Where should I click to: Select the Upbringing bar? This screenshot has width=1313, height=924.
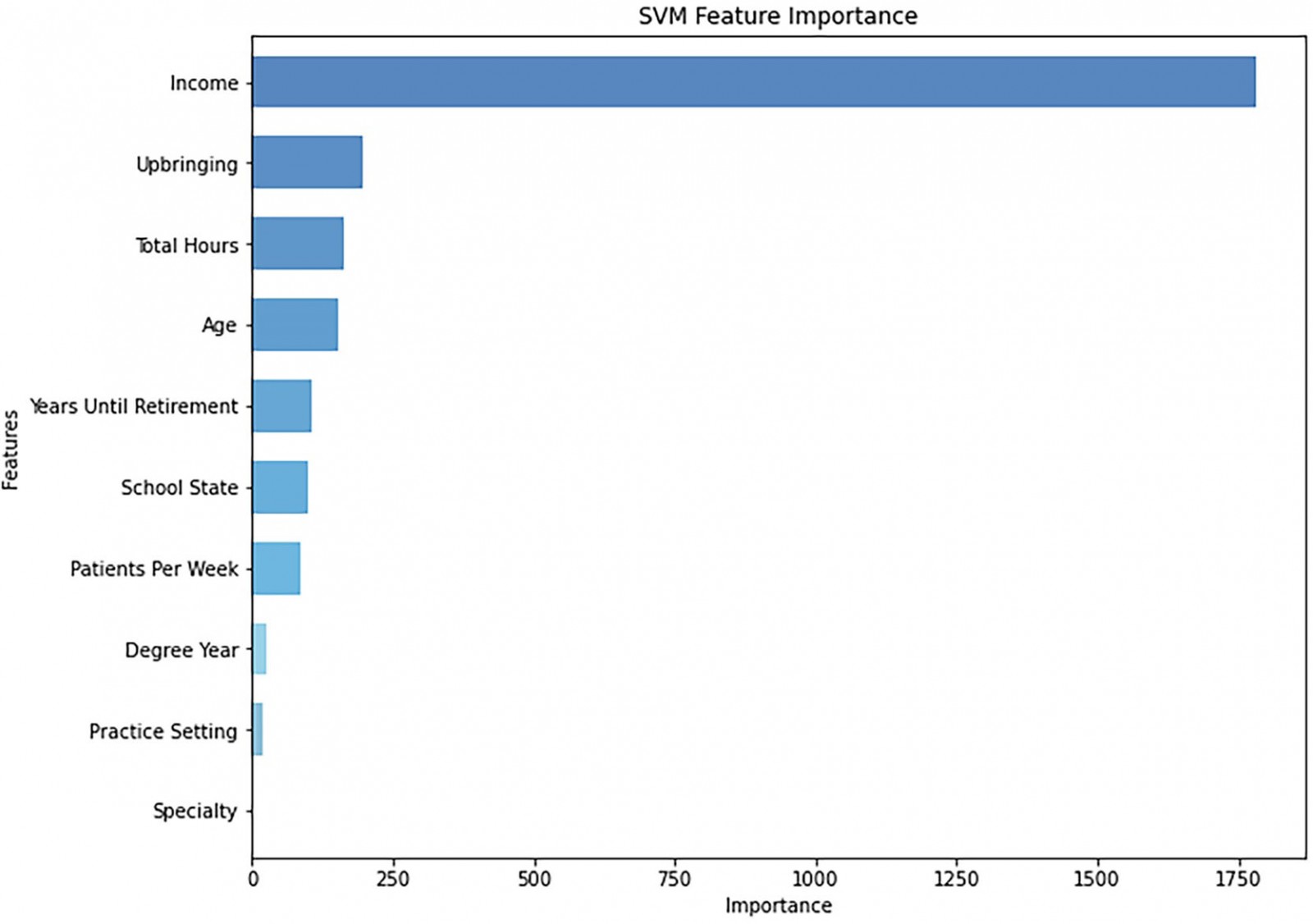point(307,162)
